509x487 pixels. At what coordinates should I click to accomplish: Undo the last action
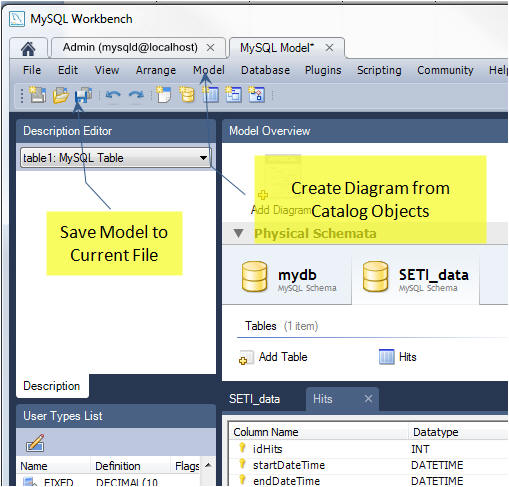click(113, 95)
